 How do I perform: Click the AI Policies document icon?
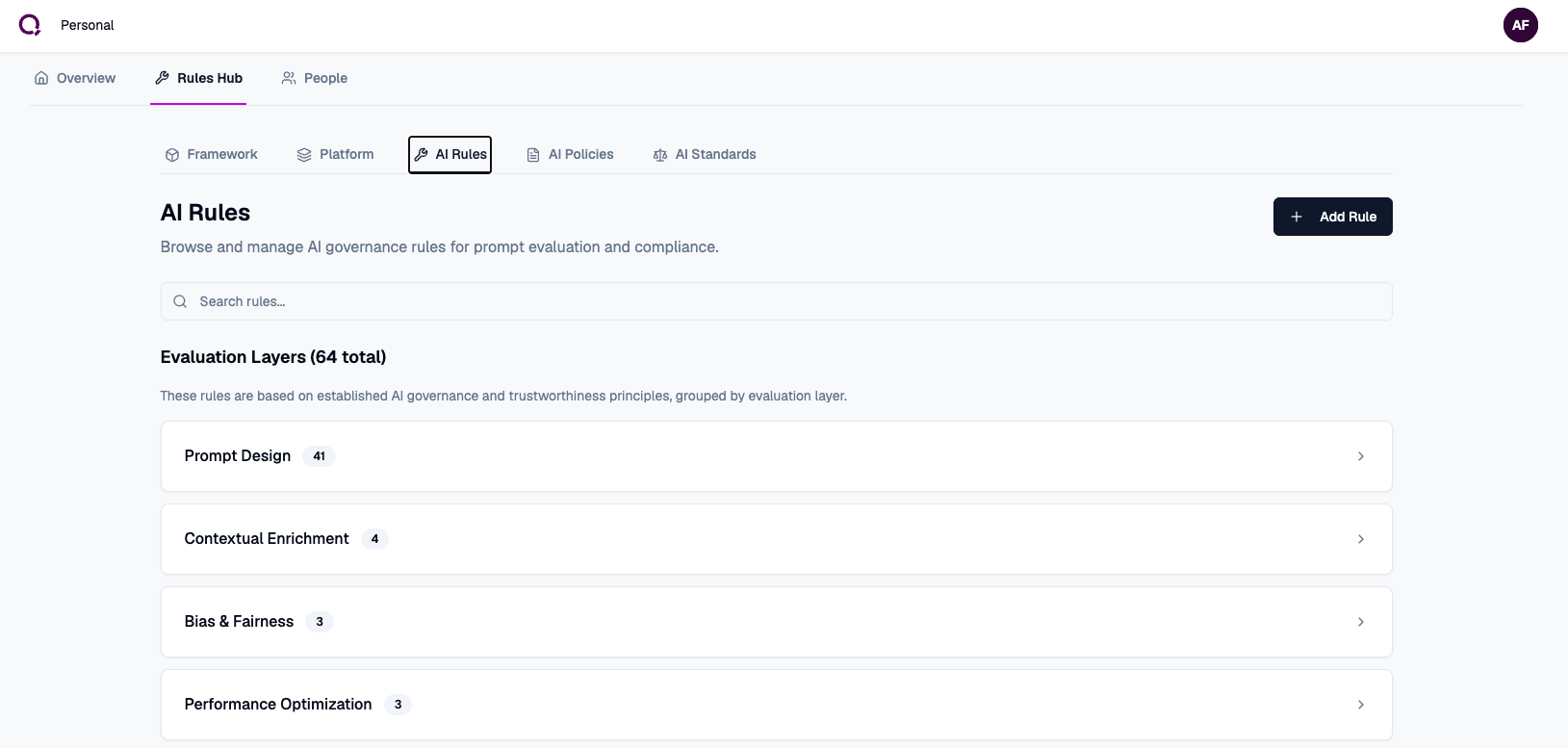[533, 155]
